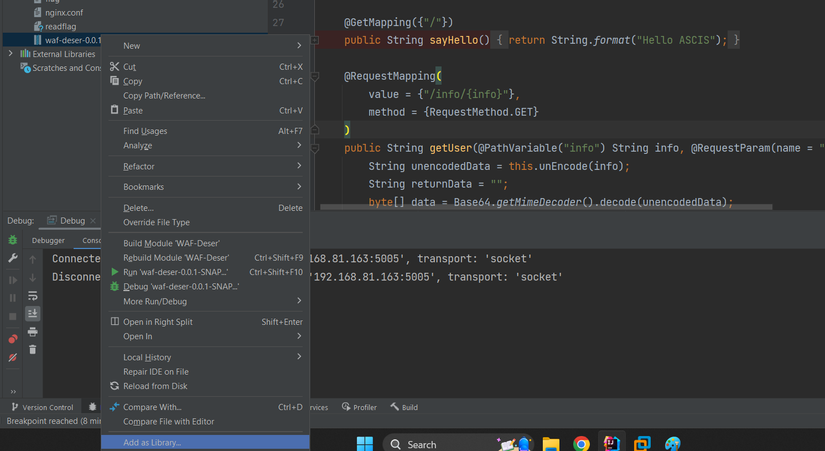Expand the External Libraries tree node
Image resolution: width=825 pixels, height=451 pixels.
(x=11, y=54)
